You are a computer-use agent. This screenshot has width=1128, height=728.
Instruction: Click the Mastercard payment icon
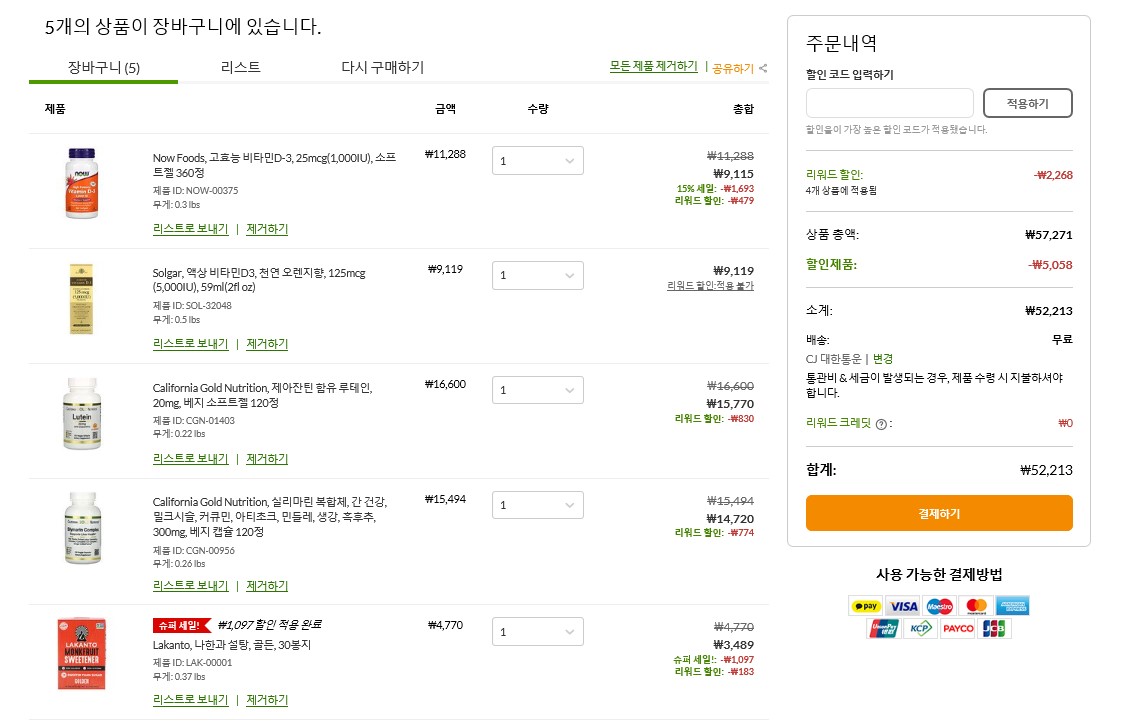[x=976, y=606]
